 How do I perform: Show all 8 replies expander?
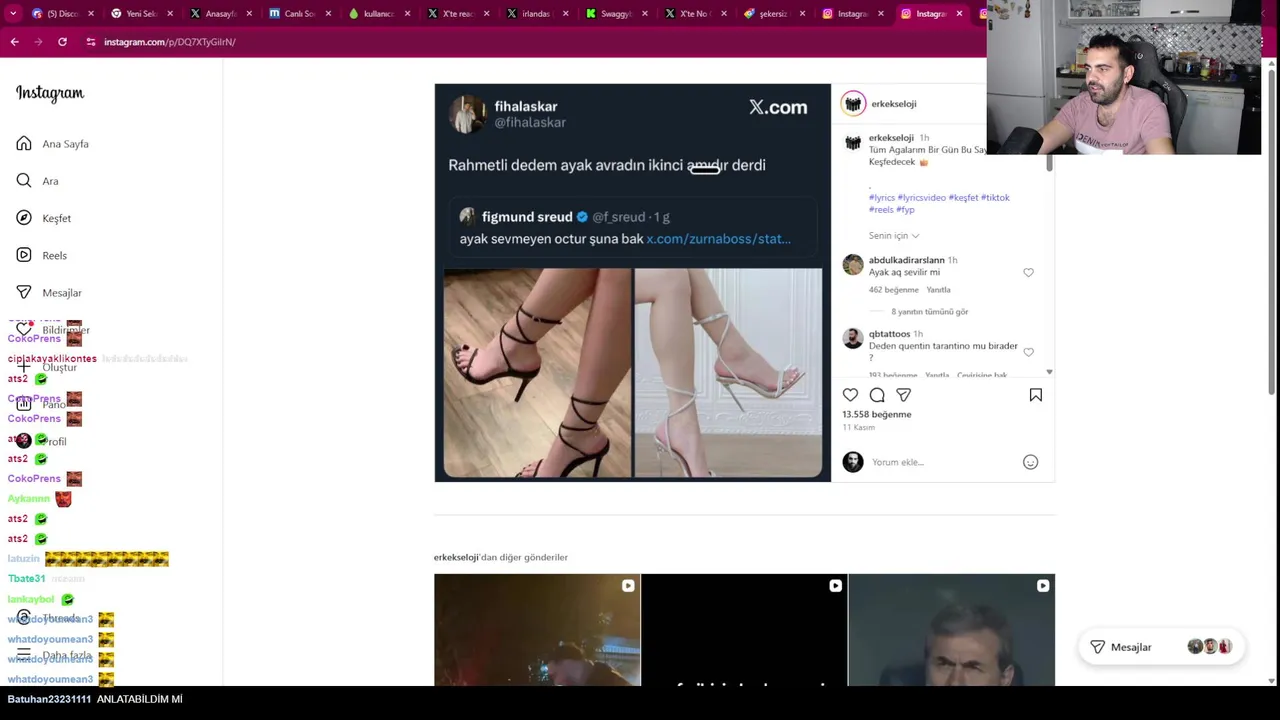(930, 312)
